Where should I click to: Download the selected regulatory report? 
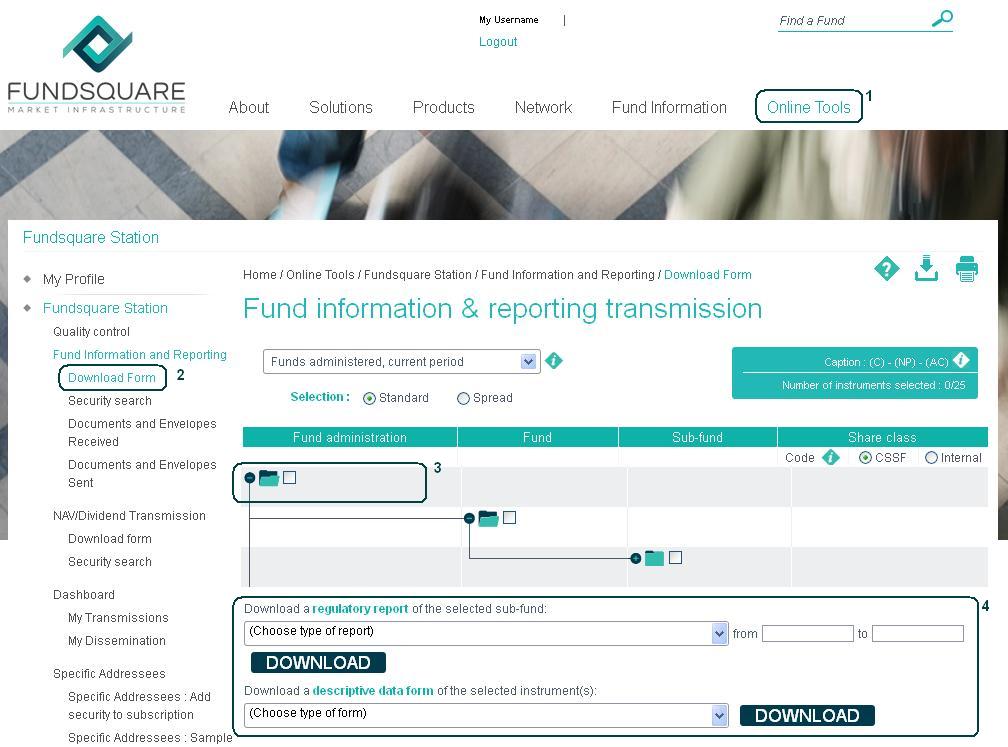(x=318, y=663)
